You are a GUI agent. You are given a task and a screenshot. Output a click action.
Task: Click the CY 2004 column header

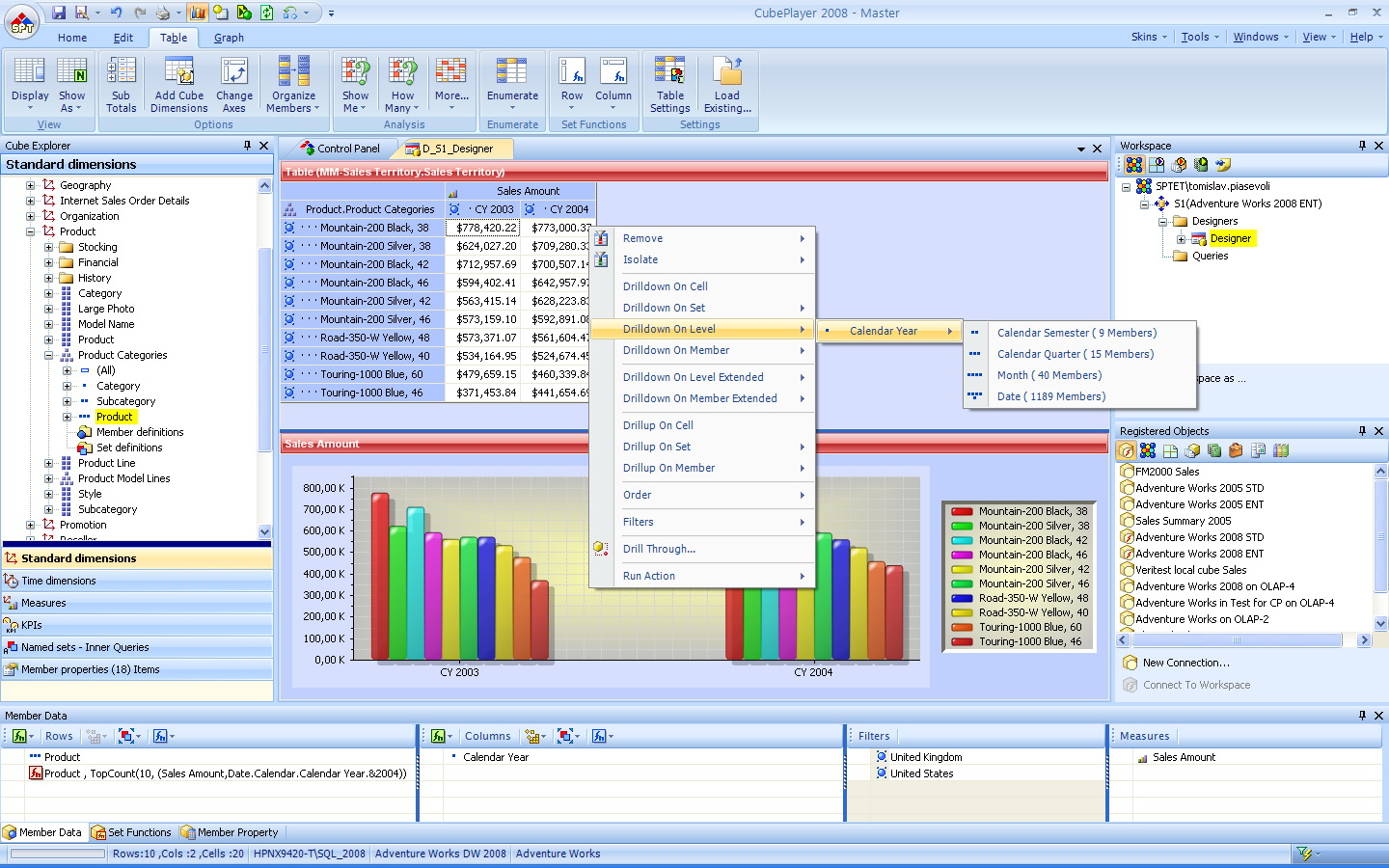559,209
